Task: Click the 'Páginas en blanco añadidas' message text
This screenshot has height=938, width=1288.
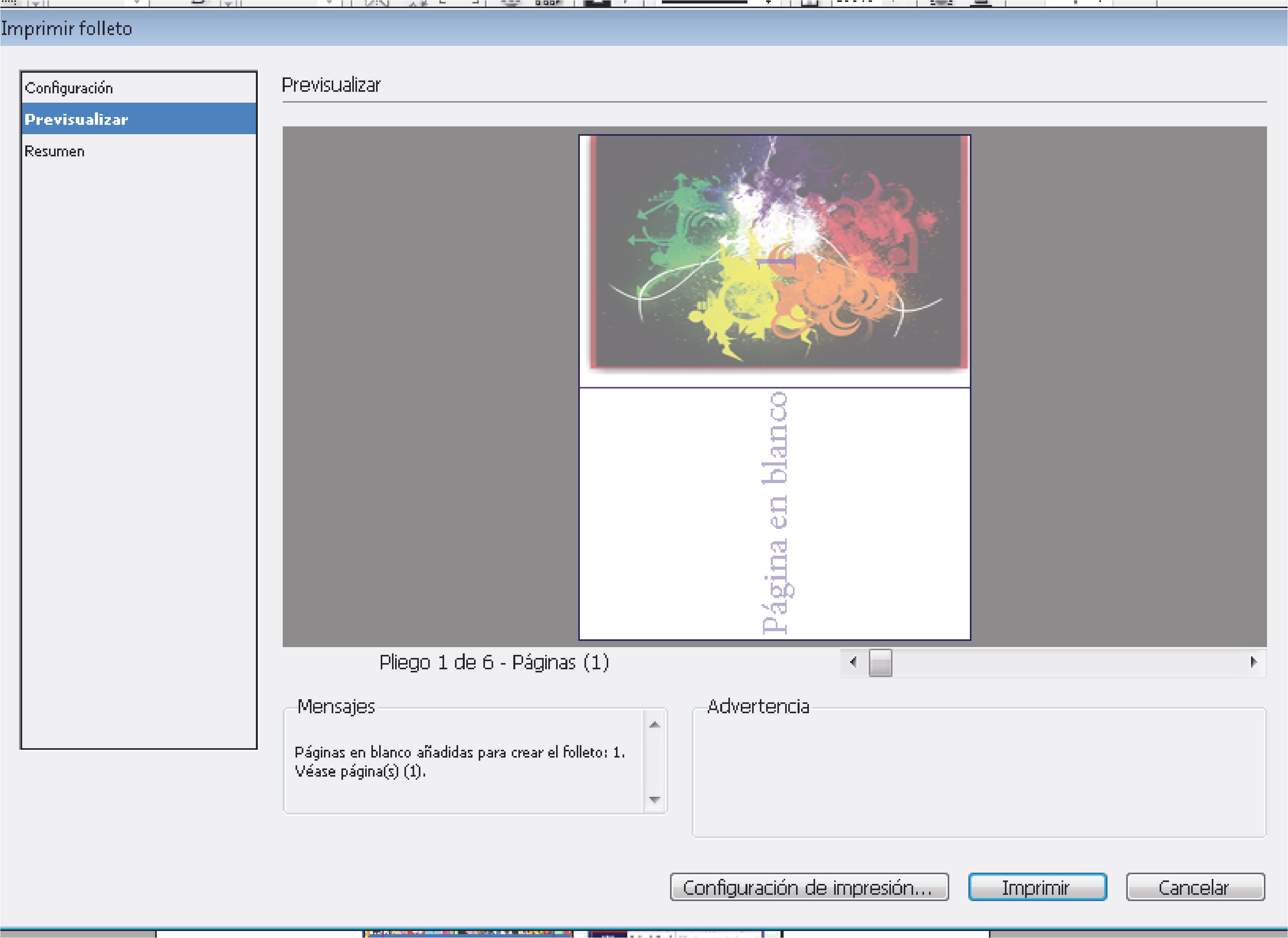Action: [459, 752]
